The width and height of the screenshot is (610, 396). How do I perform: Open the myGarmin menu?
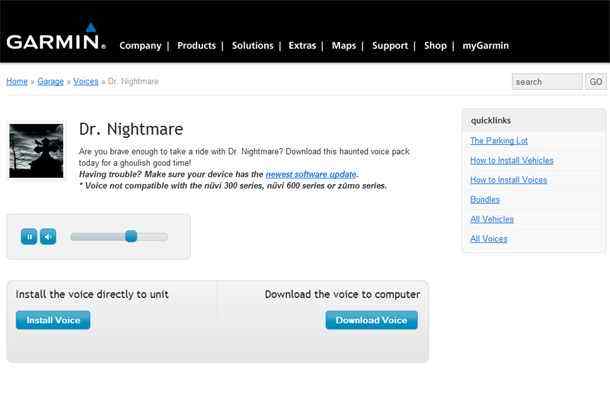pos(485,46)
